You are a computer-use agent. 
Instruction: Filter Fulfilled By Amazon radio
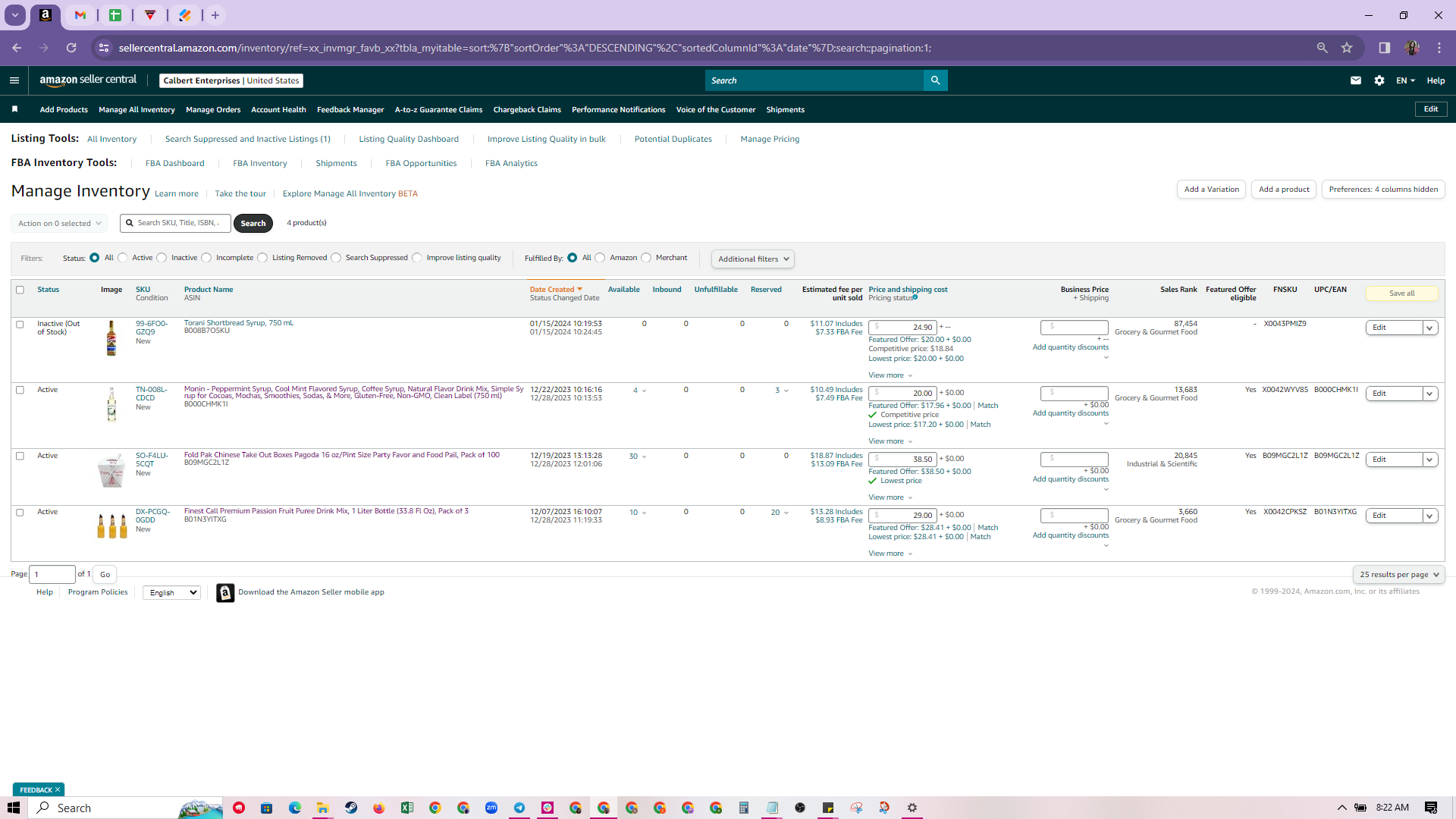coord(600,258)
